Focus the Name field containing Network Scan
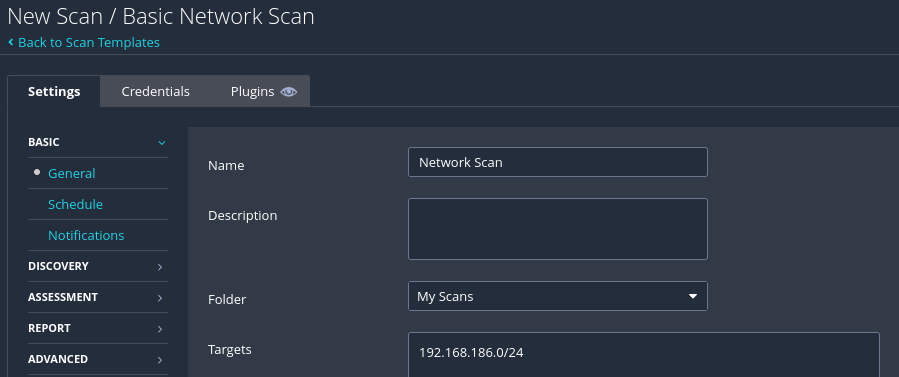 pos(557,162)
